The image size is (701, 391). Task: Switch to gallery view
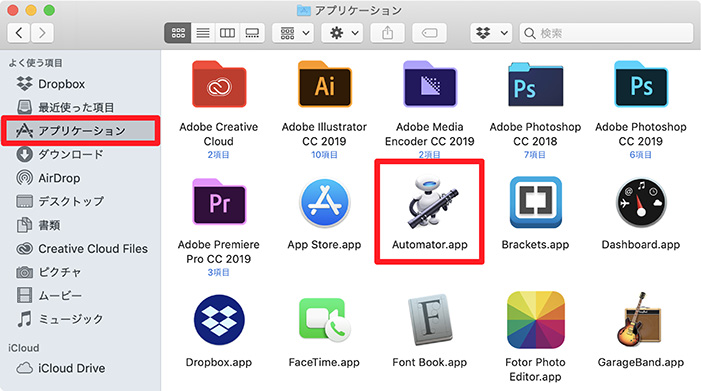coord(252,33)
